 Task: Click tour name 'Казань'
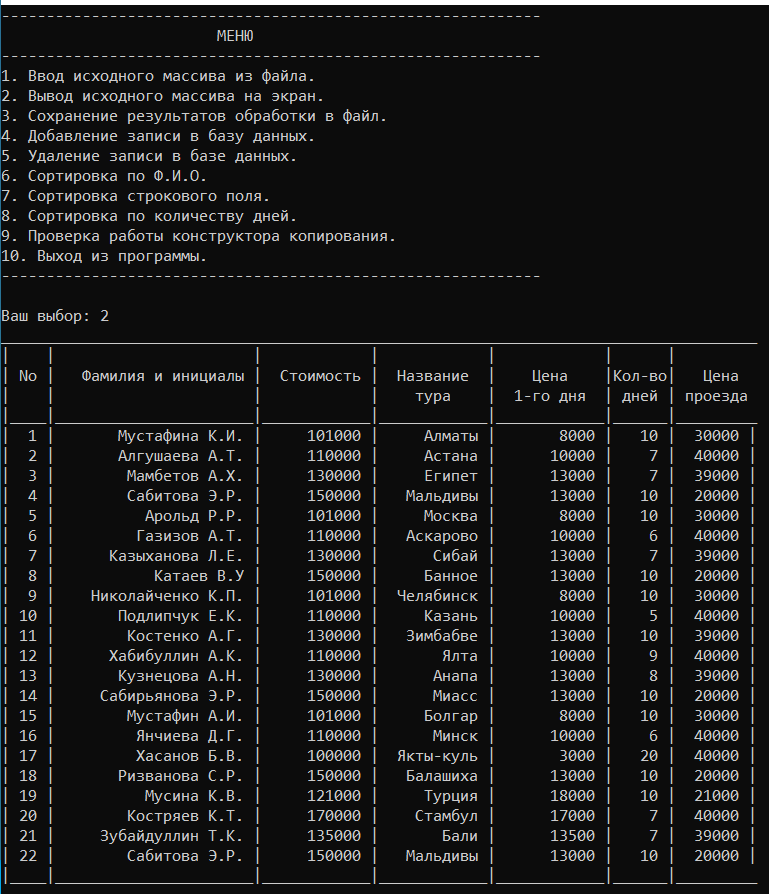click(451, 616)
